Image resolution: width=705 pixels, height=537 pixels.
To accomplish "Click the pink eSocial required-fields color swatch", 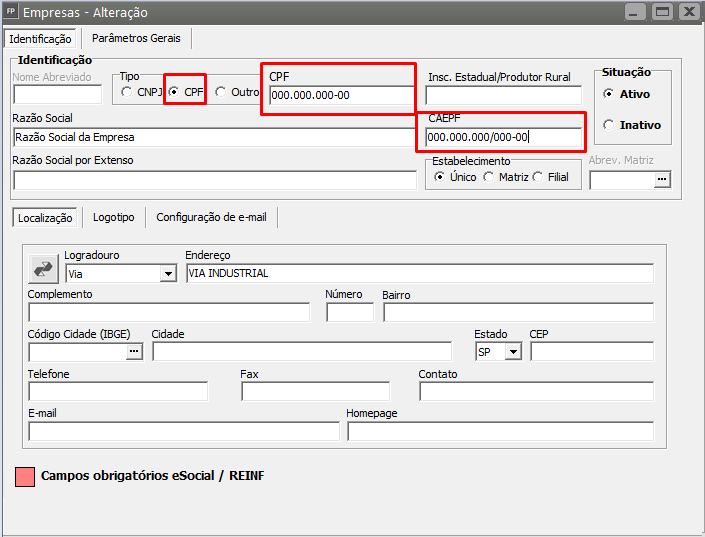I will [x=25, y=476].
